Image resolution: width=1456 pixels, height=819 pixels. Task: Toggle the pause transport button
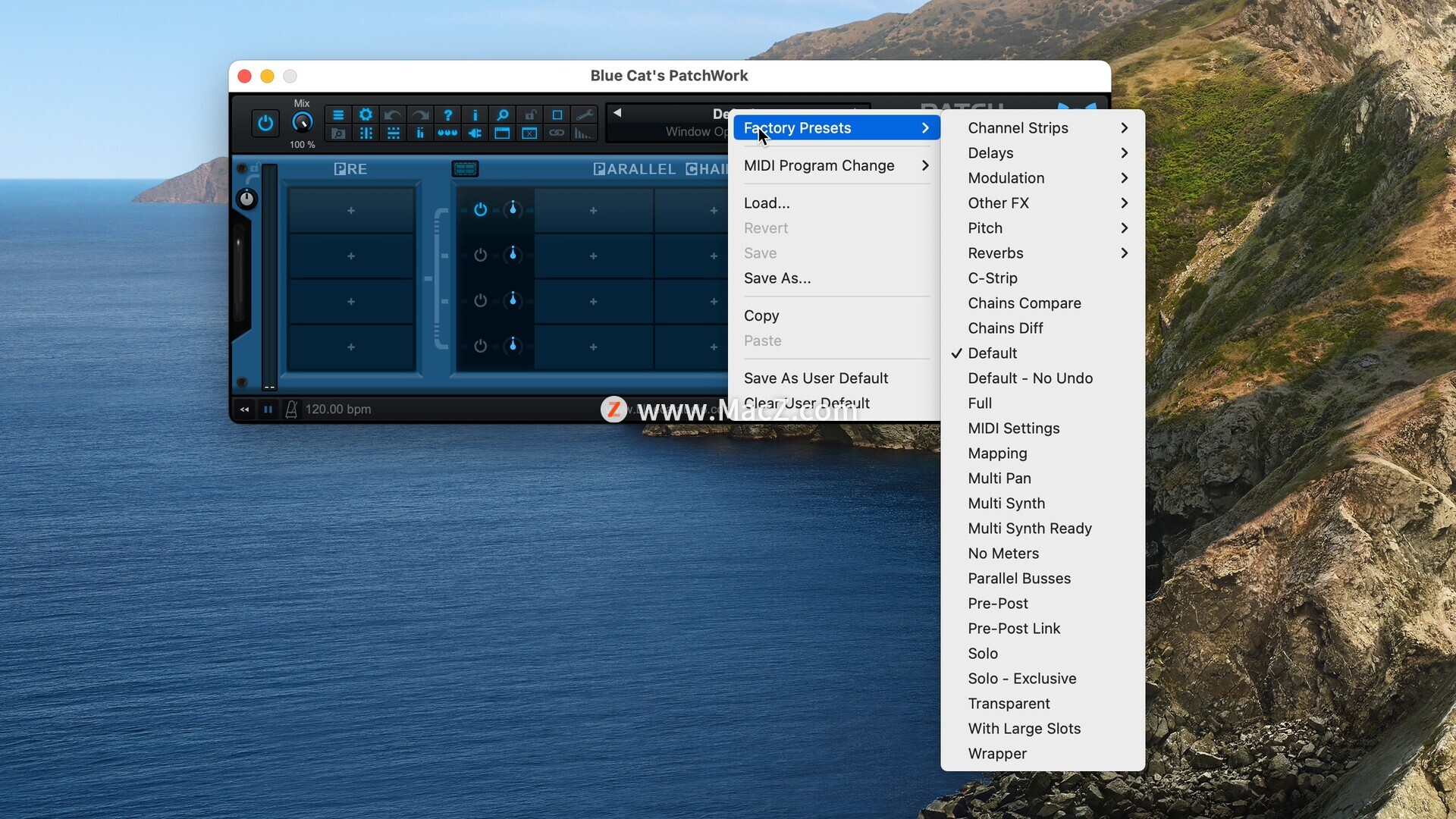click(x=268, y=409)
